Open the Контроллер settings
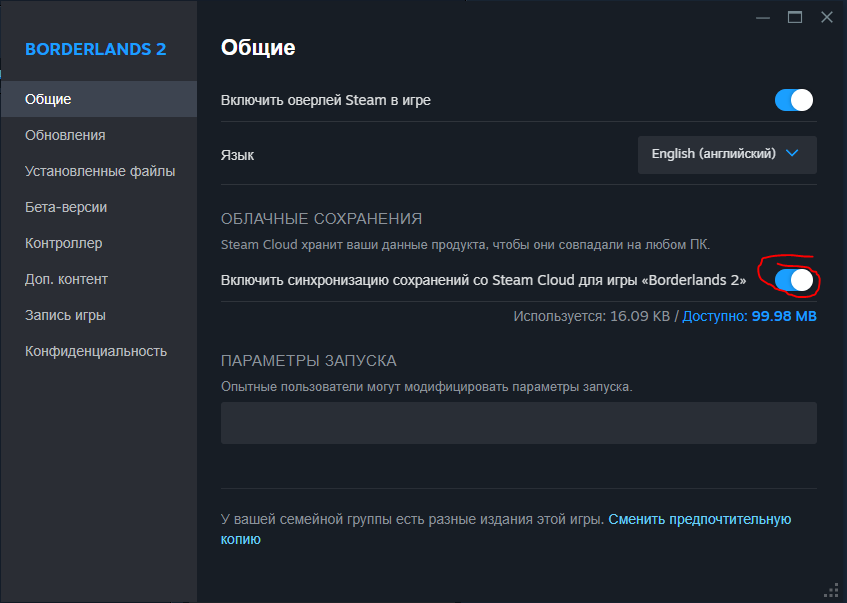The image size is (847, 603). (x=99, y=243)
